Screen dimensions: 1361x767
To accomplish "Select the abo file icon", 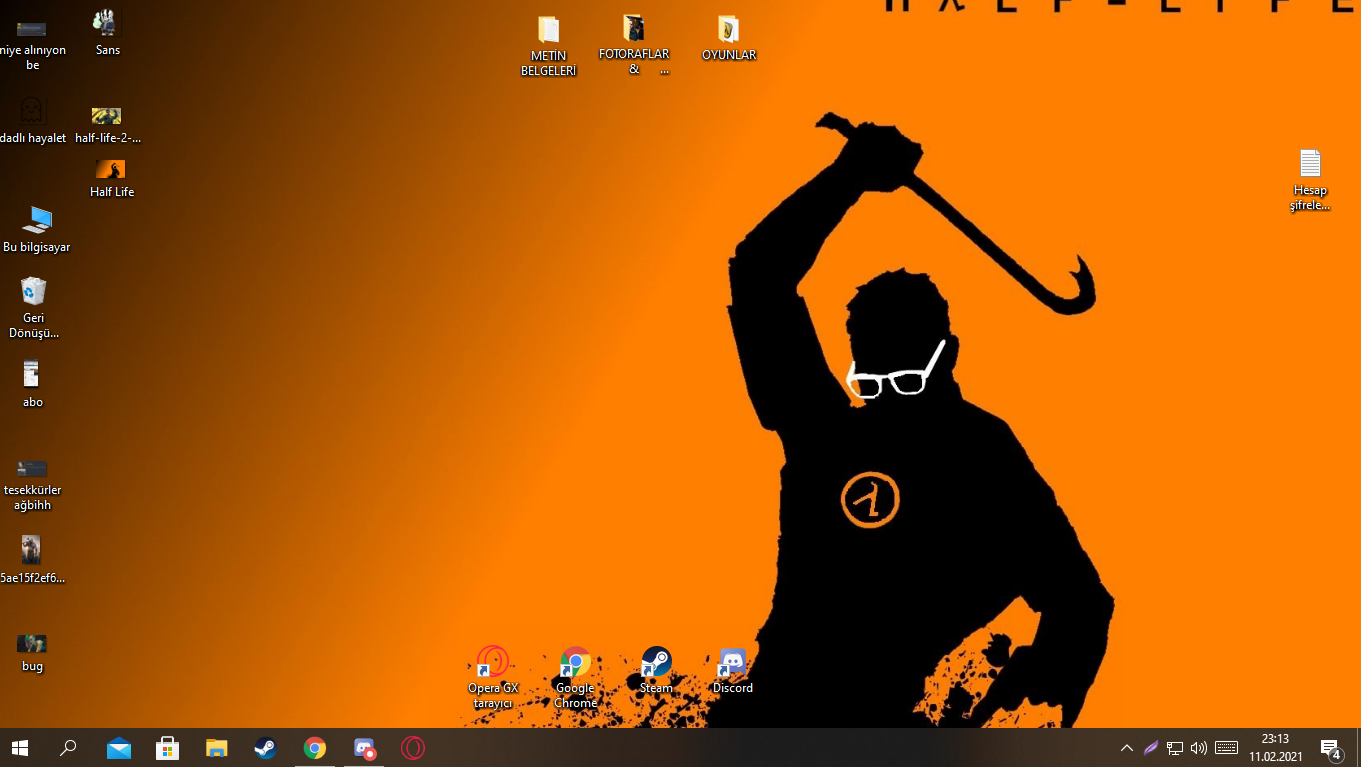I will click(33, 384).
